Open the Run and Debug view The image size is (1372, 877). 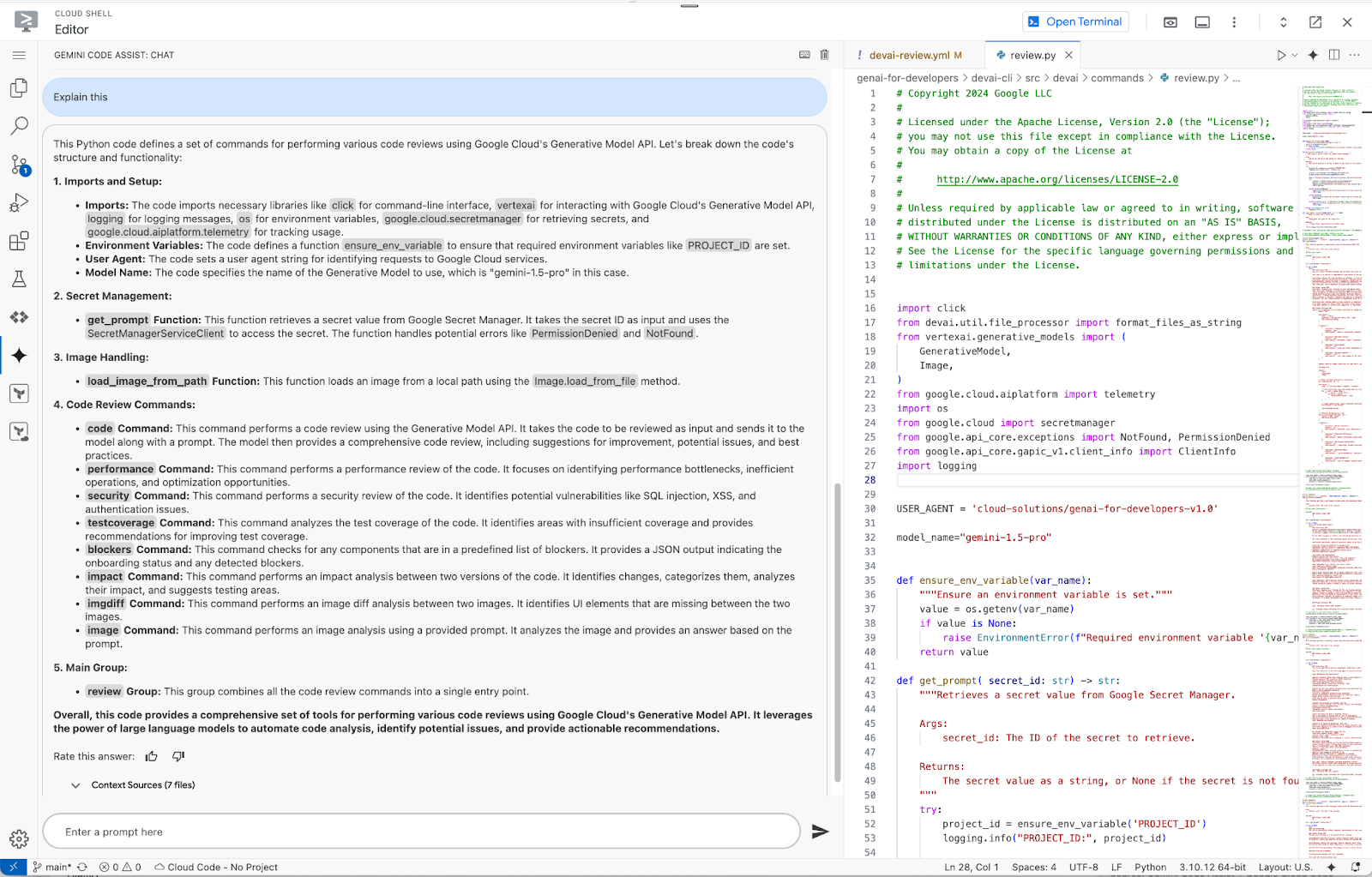pyautogui.click(x=19, y=203)
